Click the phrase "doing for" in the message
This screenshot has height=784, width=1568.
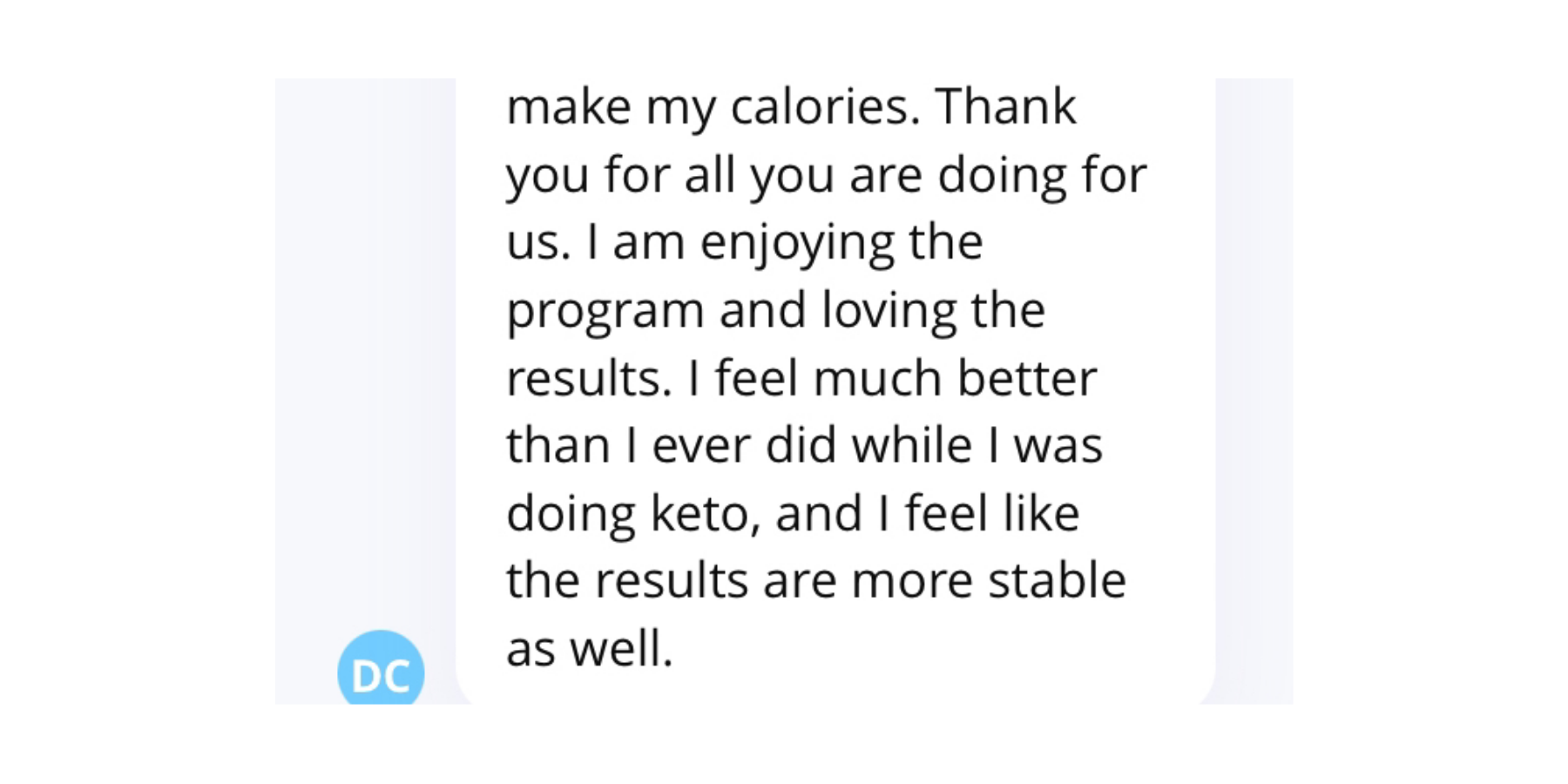click(x=1042, y=176)
